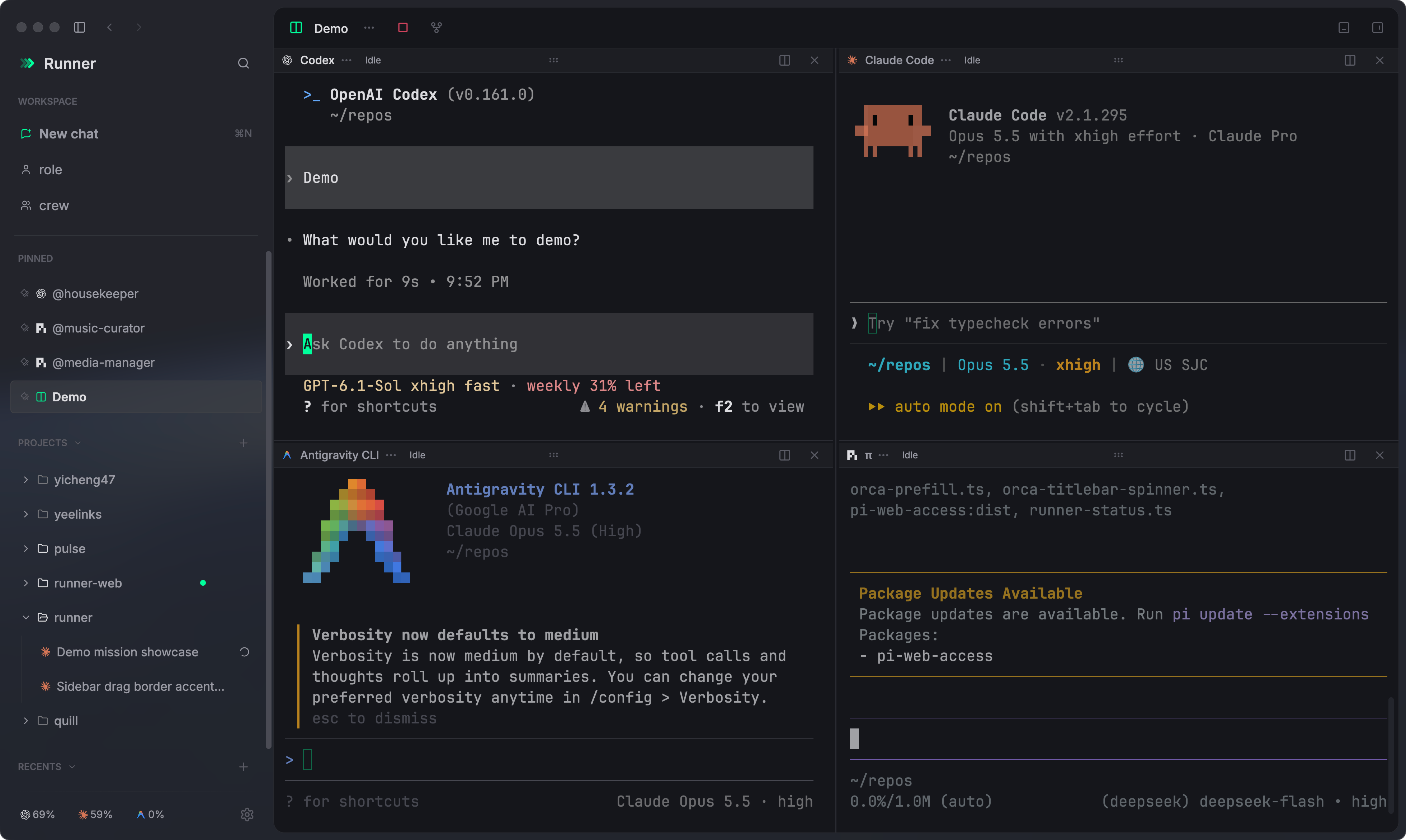Open the settings gear in the sidebar footer
The height and width of the screenshot is (840, 1406).
coord(247,815)
